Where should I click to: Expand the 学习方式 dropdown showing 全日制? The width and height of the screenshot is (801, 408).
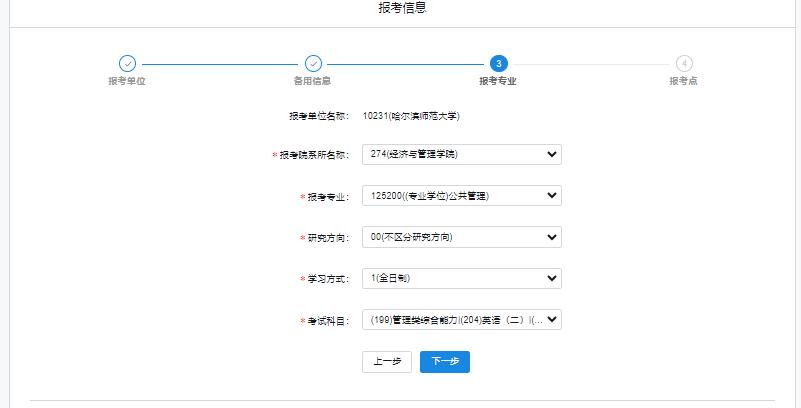[461, 278]
